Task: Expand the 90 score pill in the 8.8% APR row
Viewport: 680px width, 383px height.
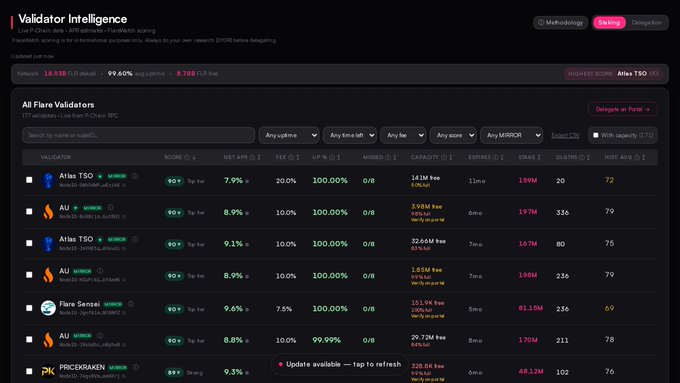Action: 174,340
